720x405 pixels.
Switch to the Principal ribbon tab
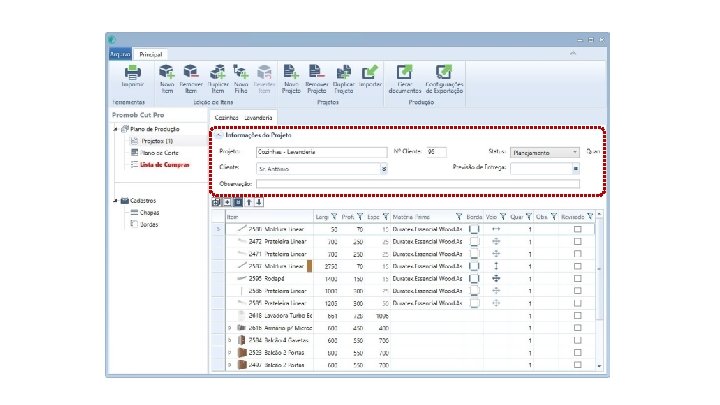coord(151,54)
